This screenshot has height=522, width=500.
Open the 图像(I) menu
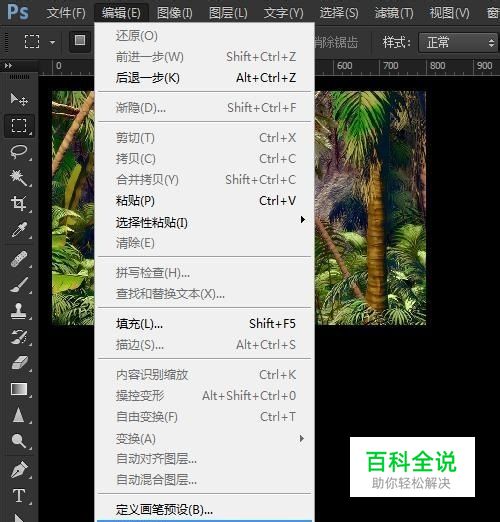tap(175, 13)
